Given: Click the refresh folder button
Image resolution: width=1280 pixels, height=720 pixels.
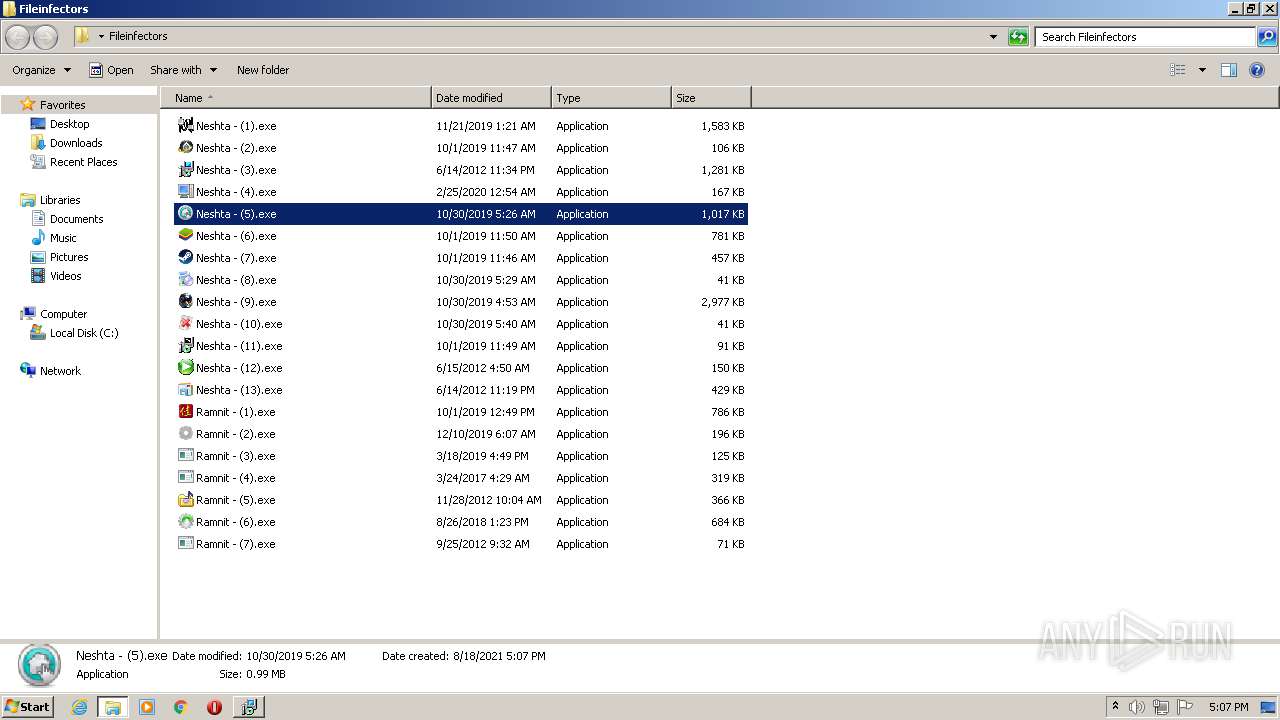Looking at the screenshot, I should (x=1018, y=37).
